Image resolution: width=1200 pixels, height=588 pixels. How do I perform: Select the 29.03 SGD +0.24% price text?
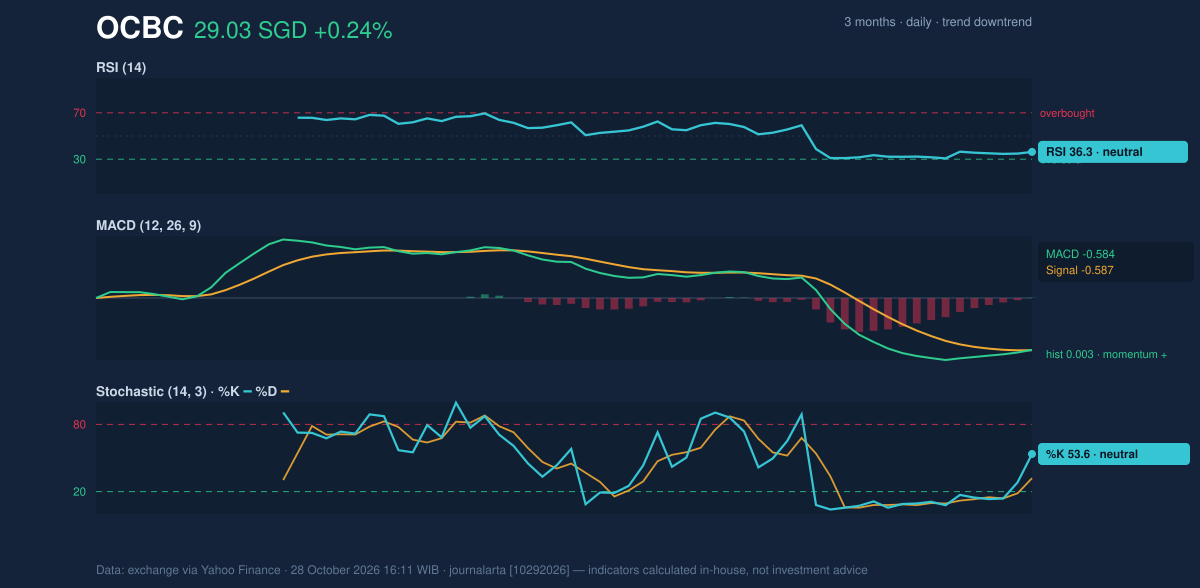(x=293, y=31)
